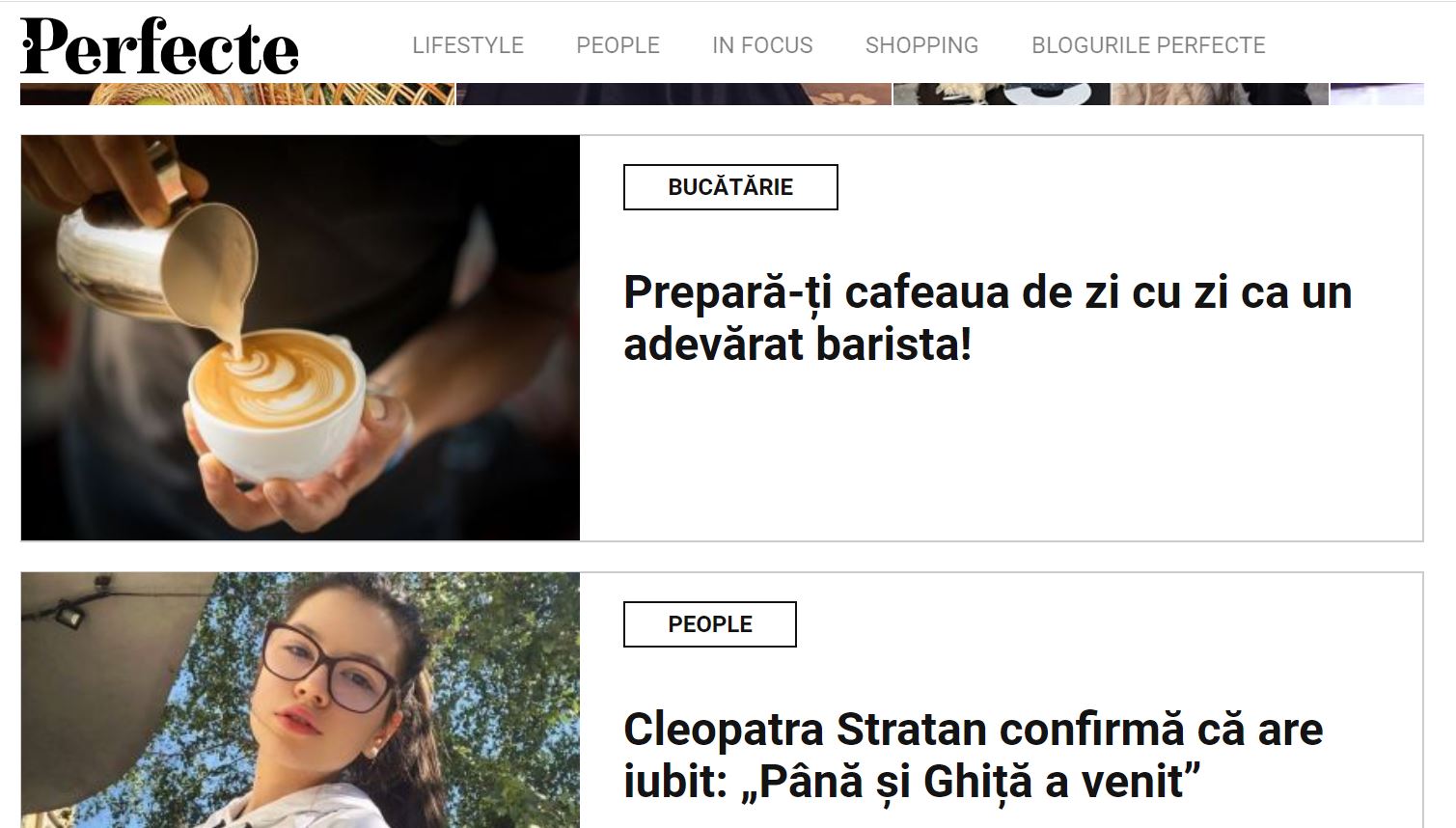Open the 'Cleopatra Stratan confirmă' article headline
The height and width of the screenshot is (828, 1456).
pos(973,755)
